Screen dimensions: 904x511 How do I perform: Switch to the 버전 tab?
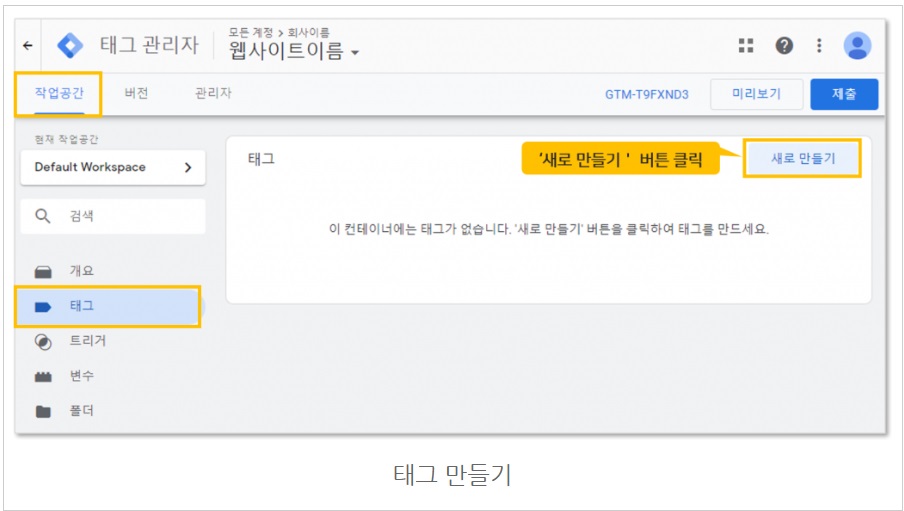click(137, 93)
